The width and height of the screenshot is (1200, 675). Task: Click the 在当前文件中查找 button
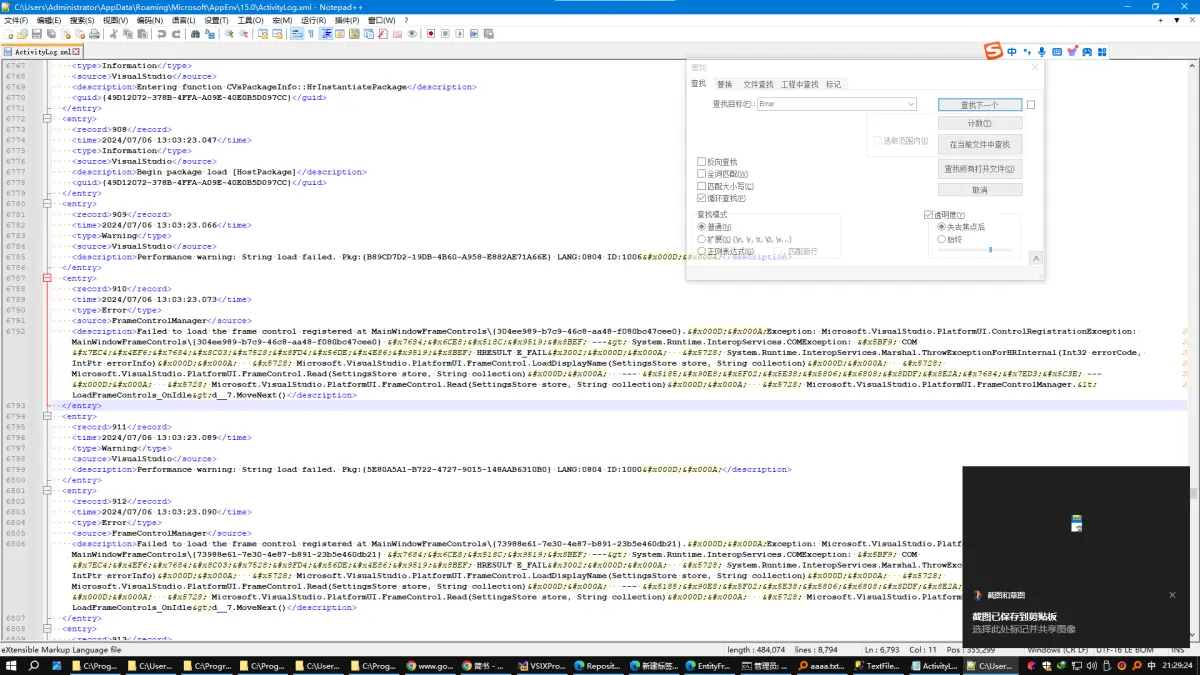(x=980, y=144)
